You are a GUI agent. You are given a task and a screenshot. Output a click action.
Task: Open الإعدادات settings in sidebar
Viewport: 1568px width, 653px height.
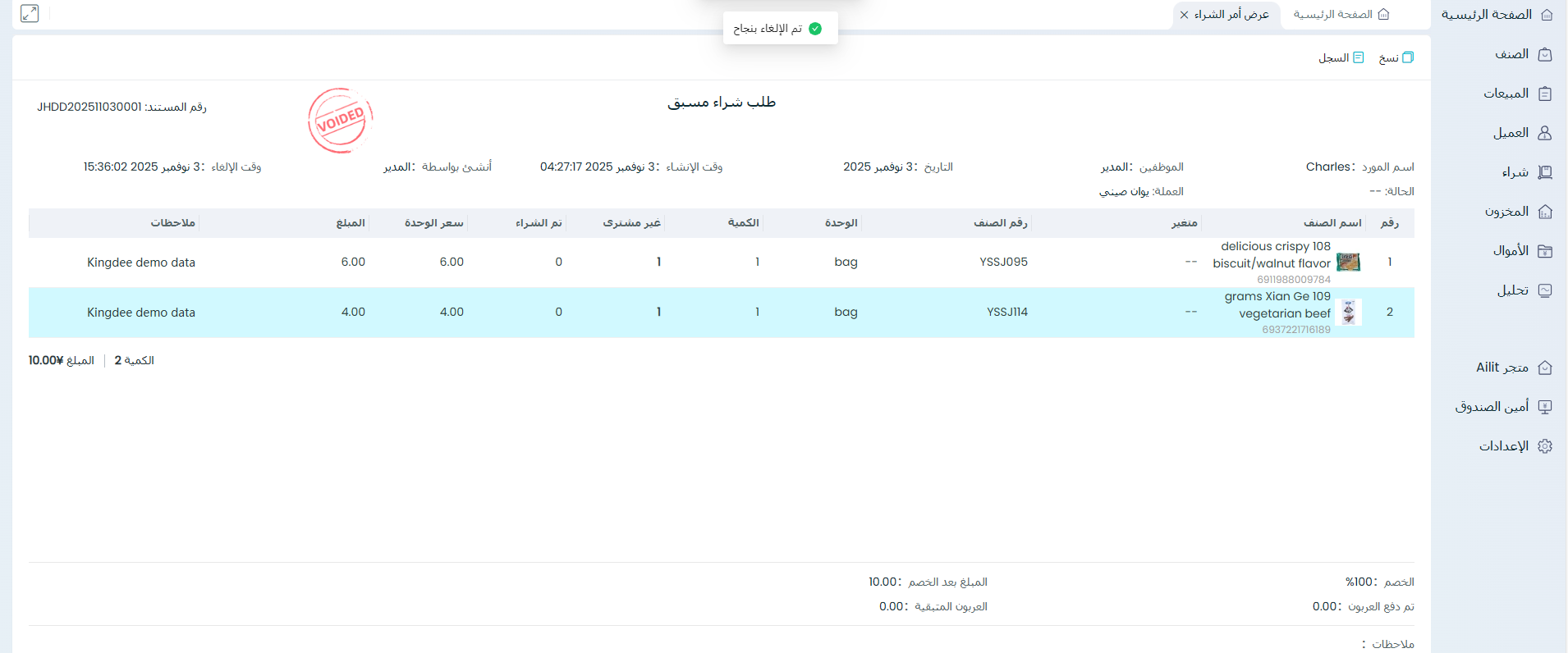click(x=1515, y=446)
